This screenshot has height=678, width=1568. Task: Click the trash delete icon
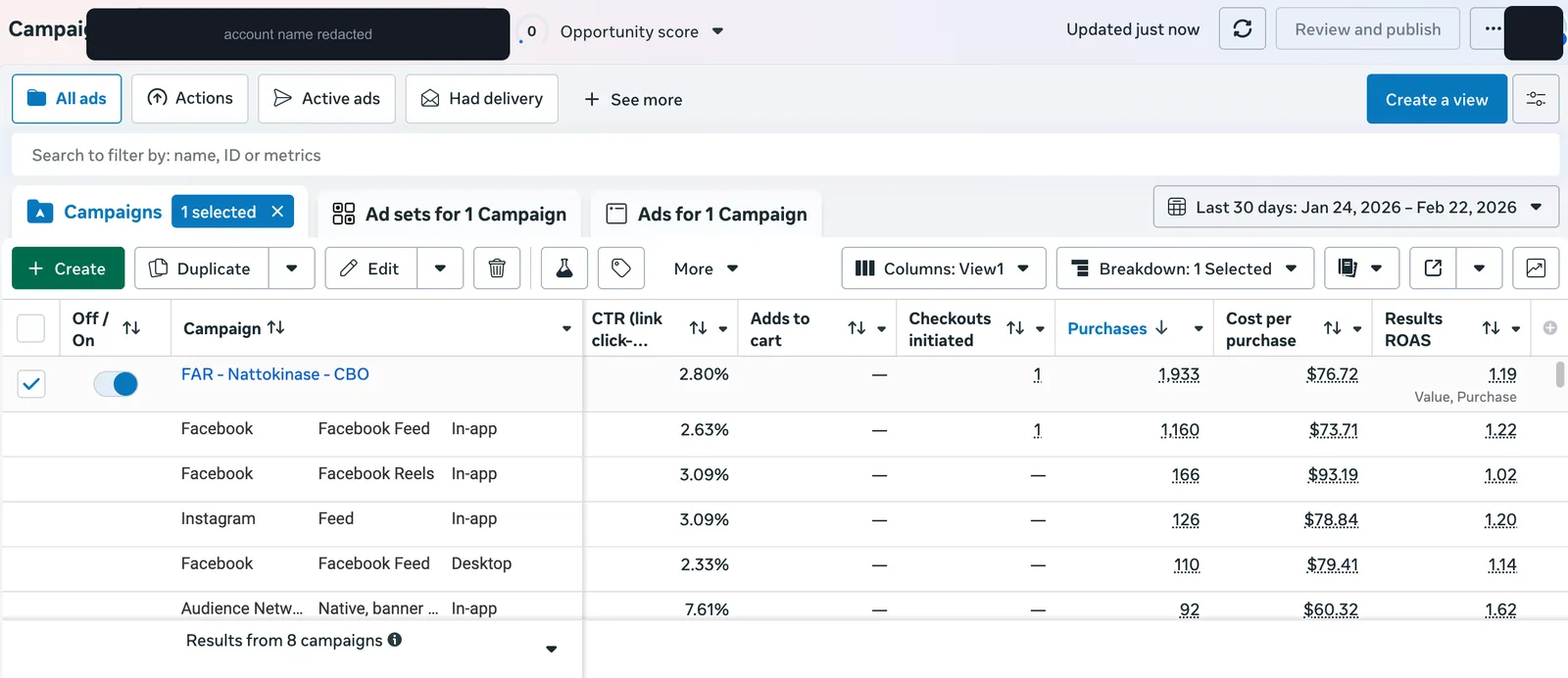tap(497, 268)
